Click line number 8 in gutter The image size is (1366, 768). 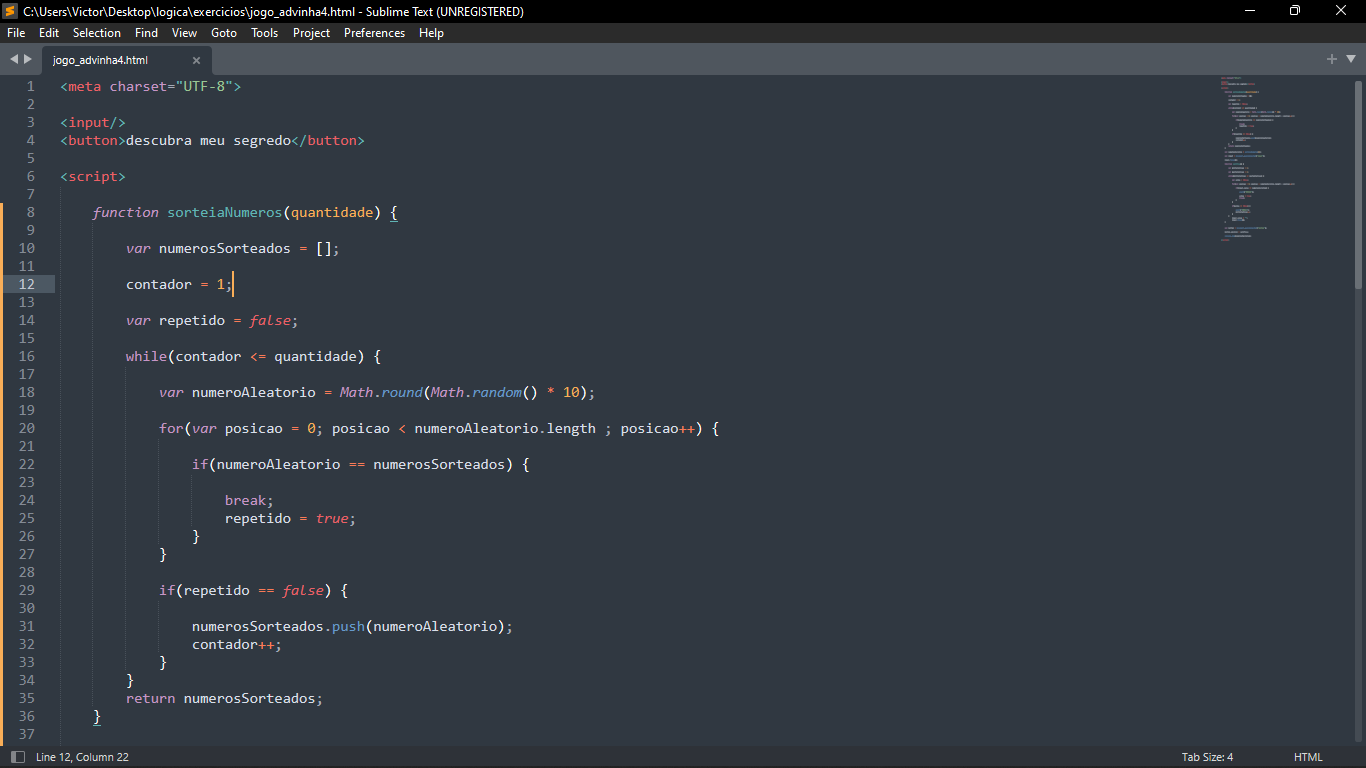coord(31,212)
